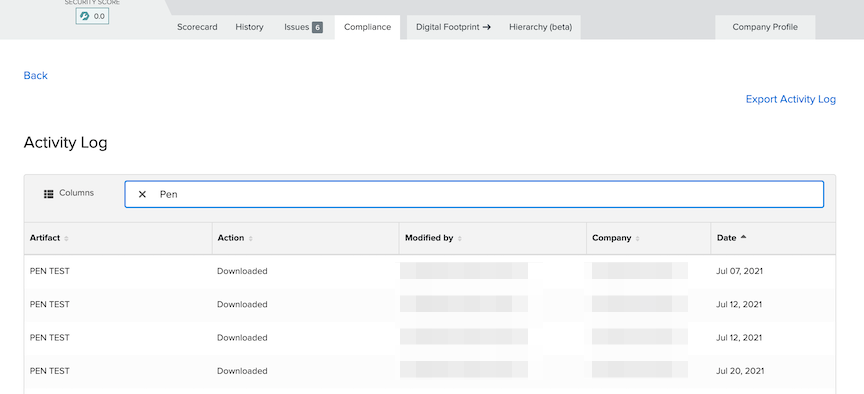Select PEN TEST in Jul 07, 2021 row
Screen dimensions: 864x394
click(x=50, y=271)
